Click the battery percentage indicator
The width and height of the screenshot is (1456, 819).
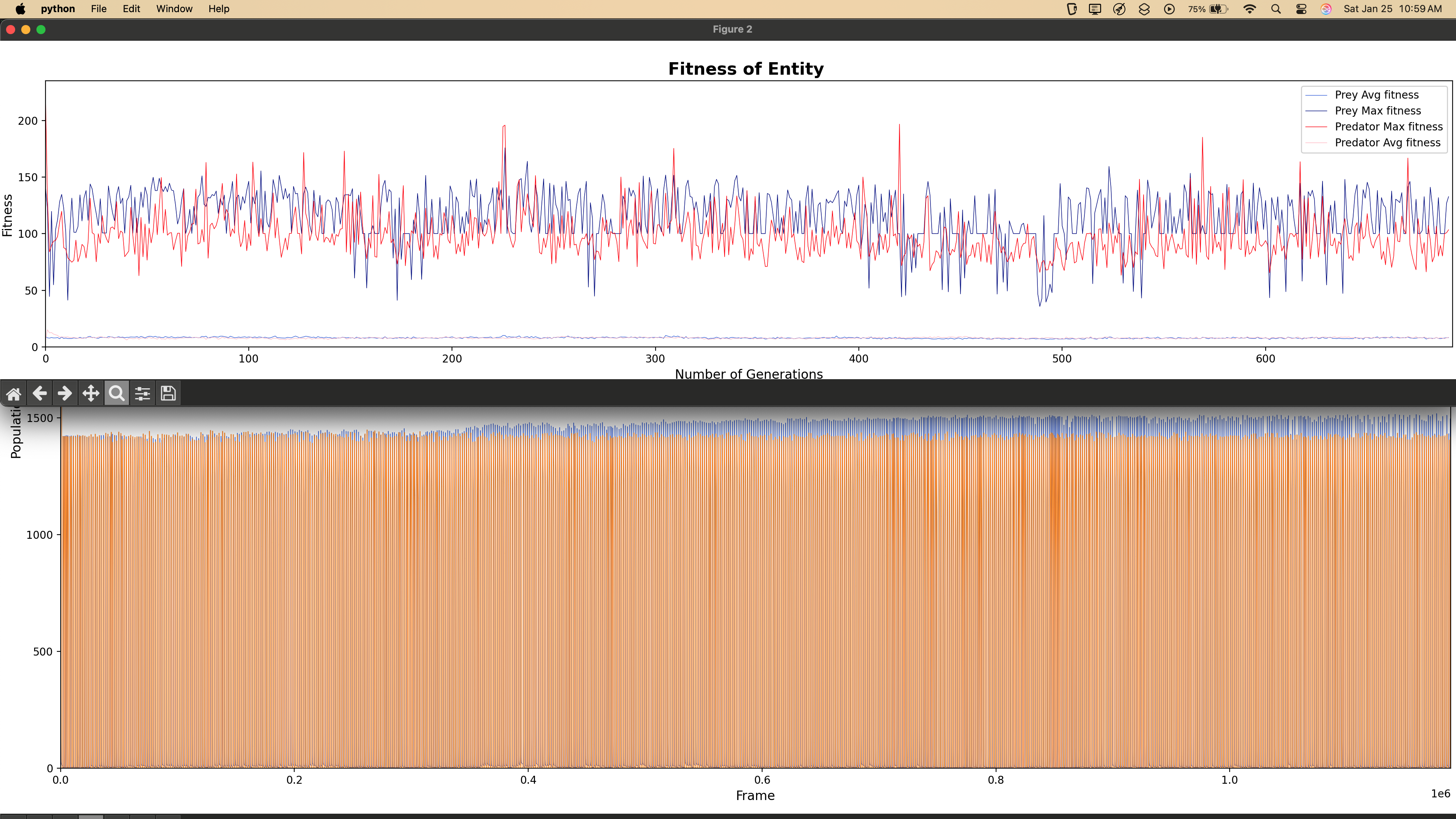coord(1197,8)
